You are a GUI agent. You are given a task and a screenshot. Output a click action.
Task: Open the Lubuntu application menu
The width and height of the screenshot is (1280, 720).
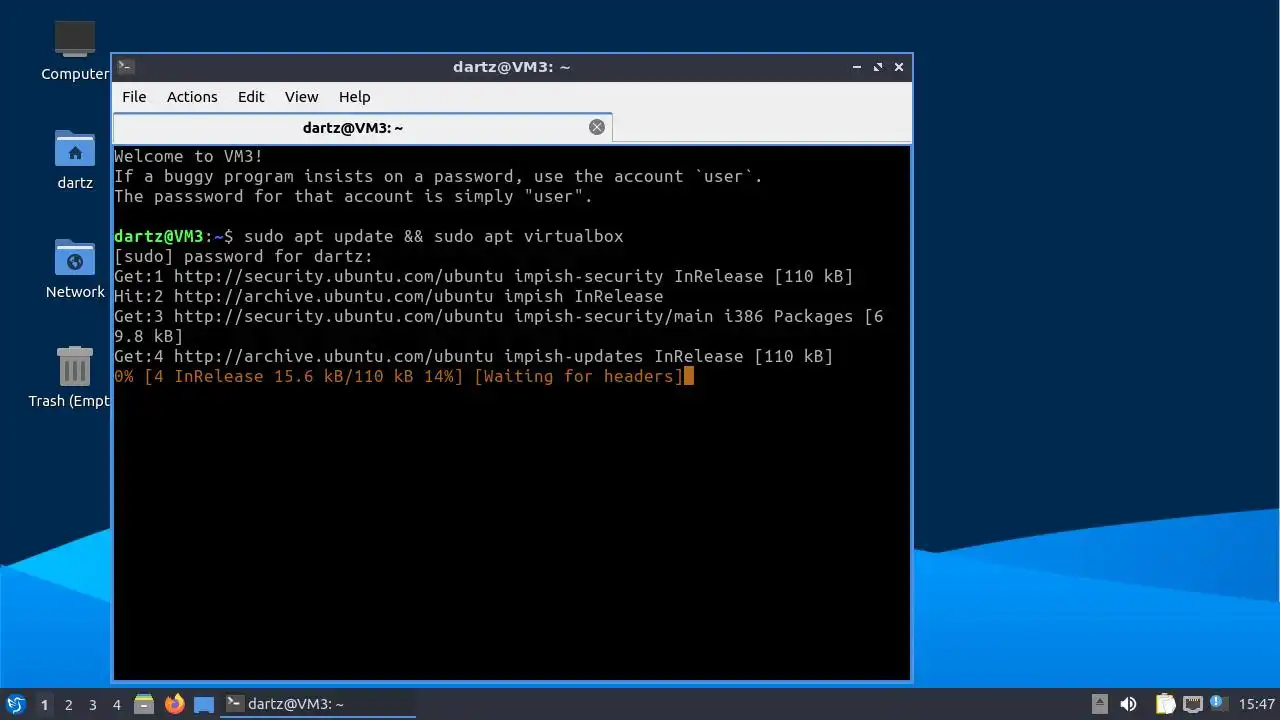(15, 704)
